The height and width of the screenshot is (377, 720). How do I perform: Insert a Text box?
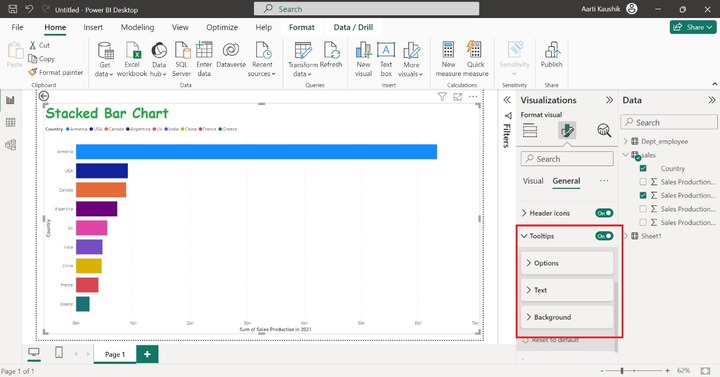(386, 59)
